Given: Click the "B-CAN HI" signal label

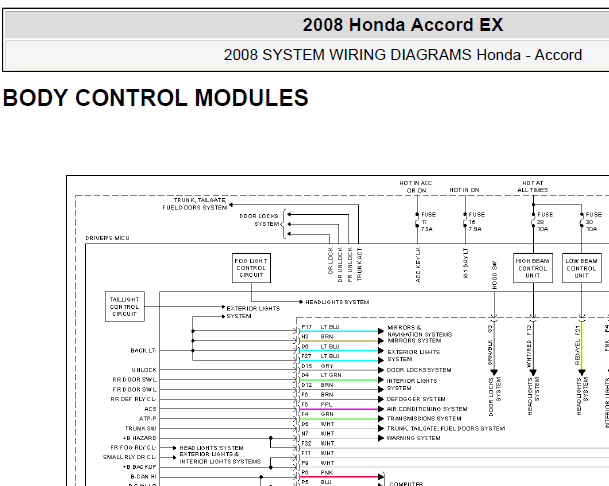Looking at the screenshot, I should pos(143,477).
